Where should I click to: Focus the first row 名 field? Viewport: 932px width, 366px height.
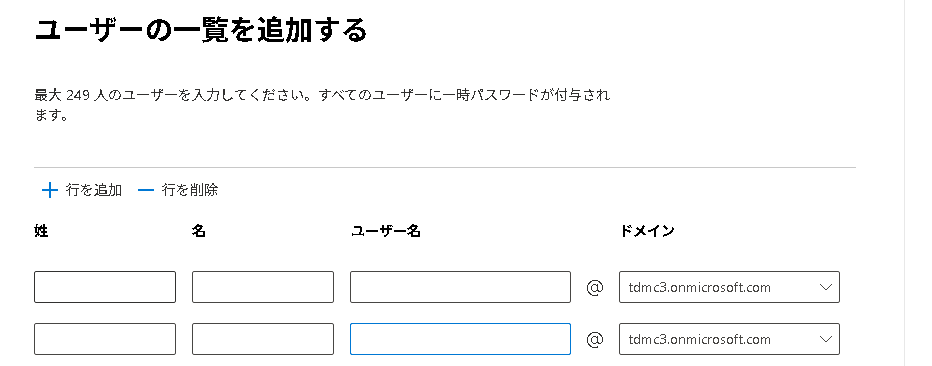pos(263,287)
